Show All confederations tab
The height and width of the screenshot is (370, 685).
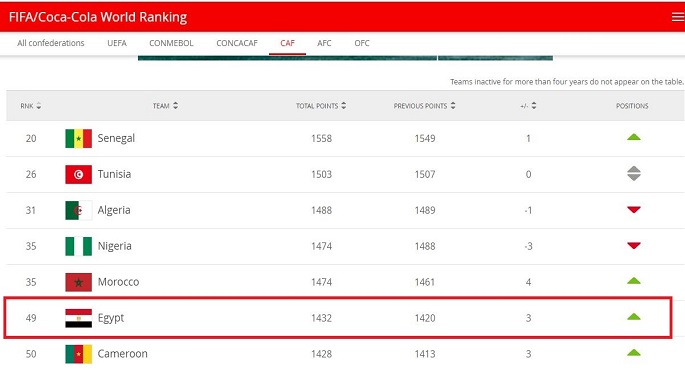coord(51,43)
